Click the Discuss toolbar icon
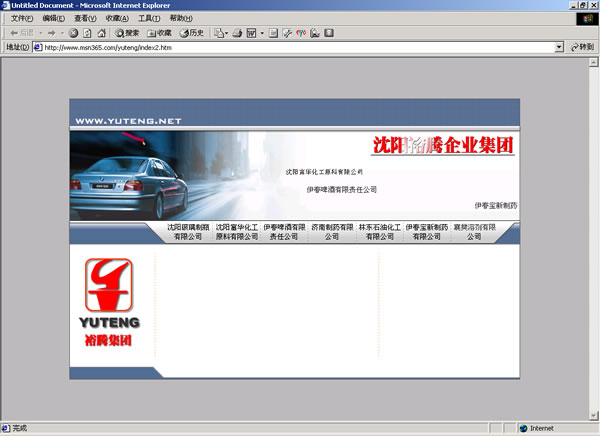Viewport: 600px width, 436px height. pyautogui.click(x=273, y=33)
